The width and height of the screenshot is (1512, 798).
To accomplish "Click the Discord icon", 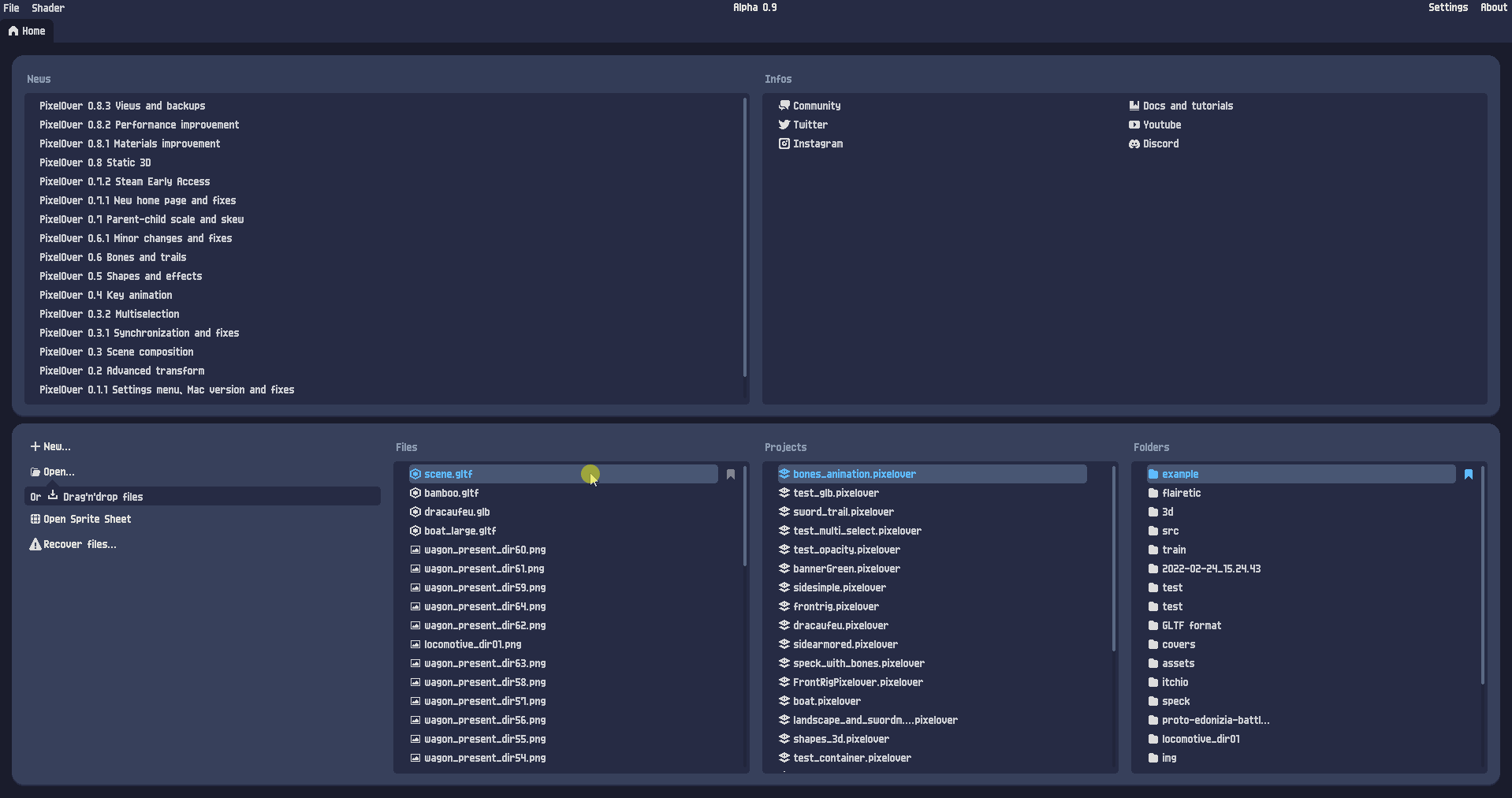I will pyautogui.click(x=1134, y=144).
